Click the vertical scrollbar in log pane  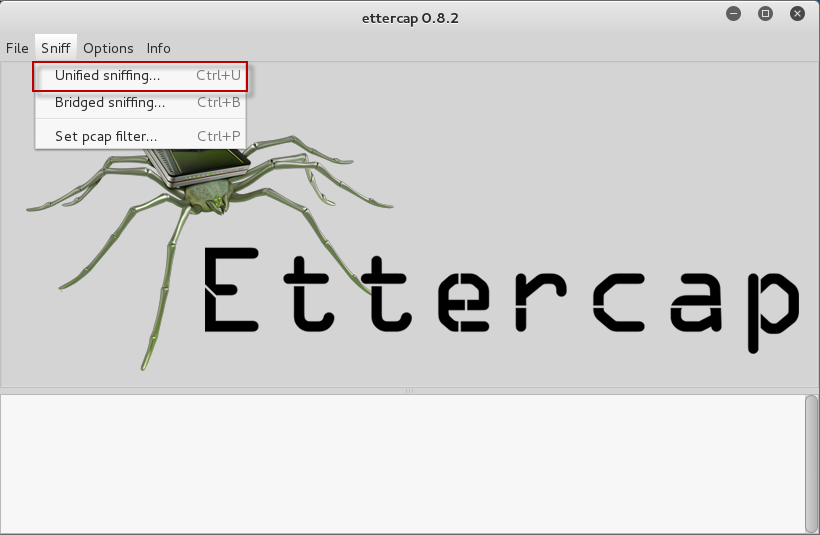(x=811, y=464)
